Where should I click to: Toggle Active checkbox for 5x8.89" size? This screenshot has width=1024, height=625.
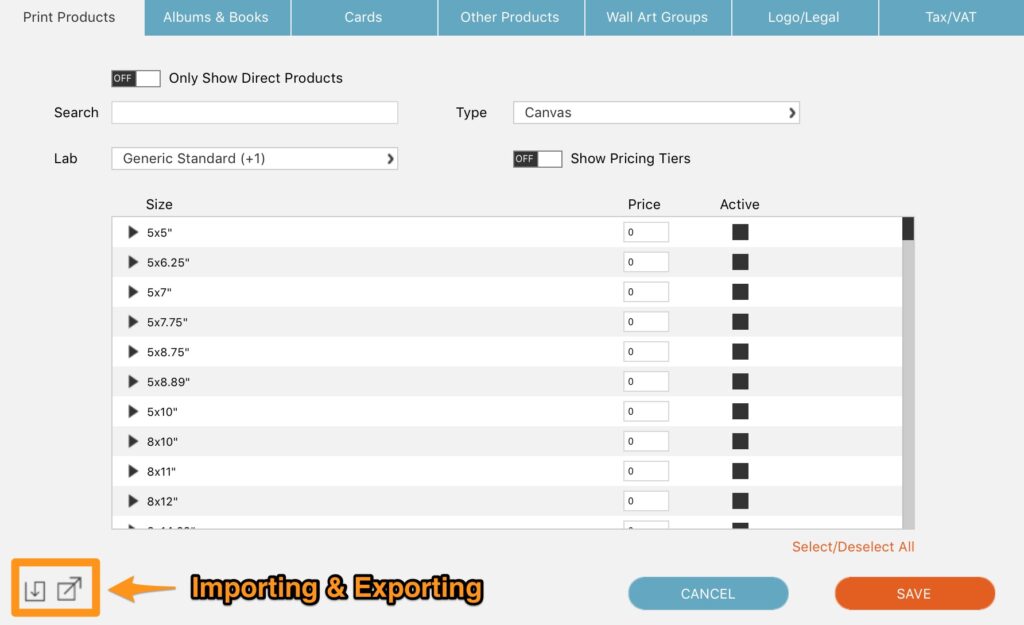point(740,381)
